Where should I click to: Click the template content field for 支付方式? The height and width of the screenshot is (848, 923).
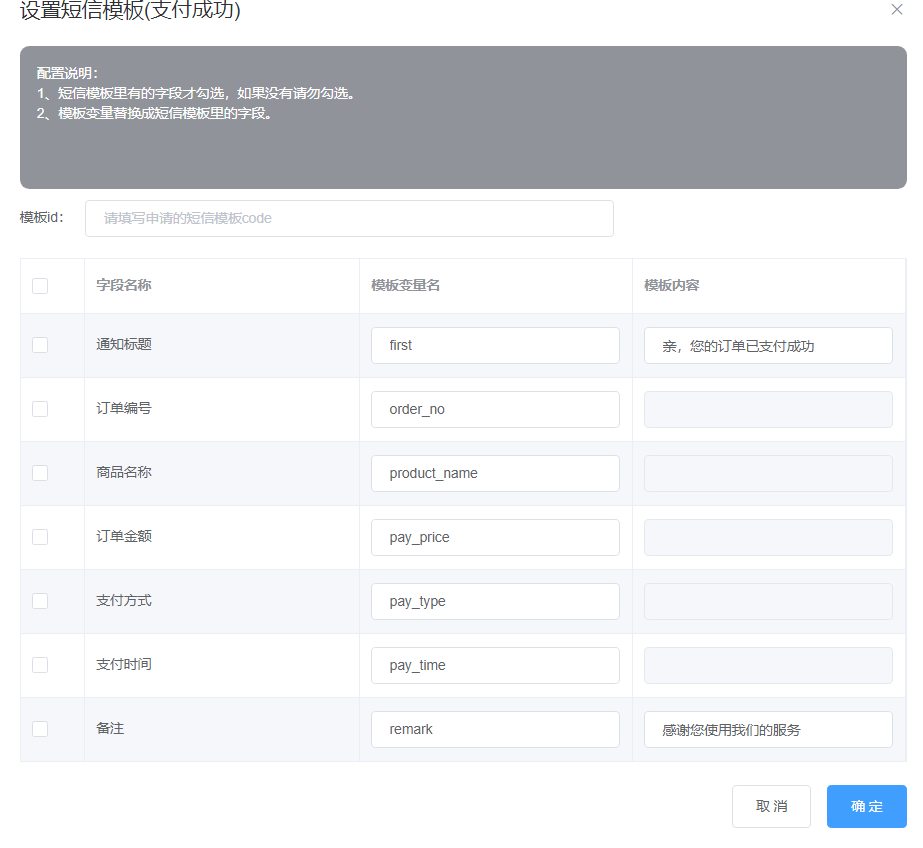(x=768, y=601)
